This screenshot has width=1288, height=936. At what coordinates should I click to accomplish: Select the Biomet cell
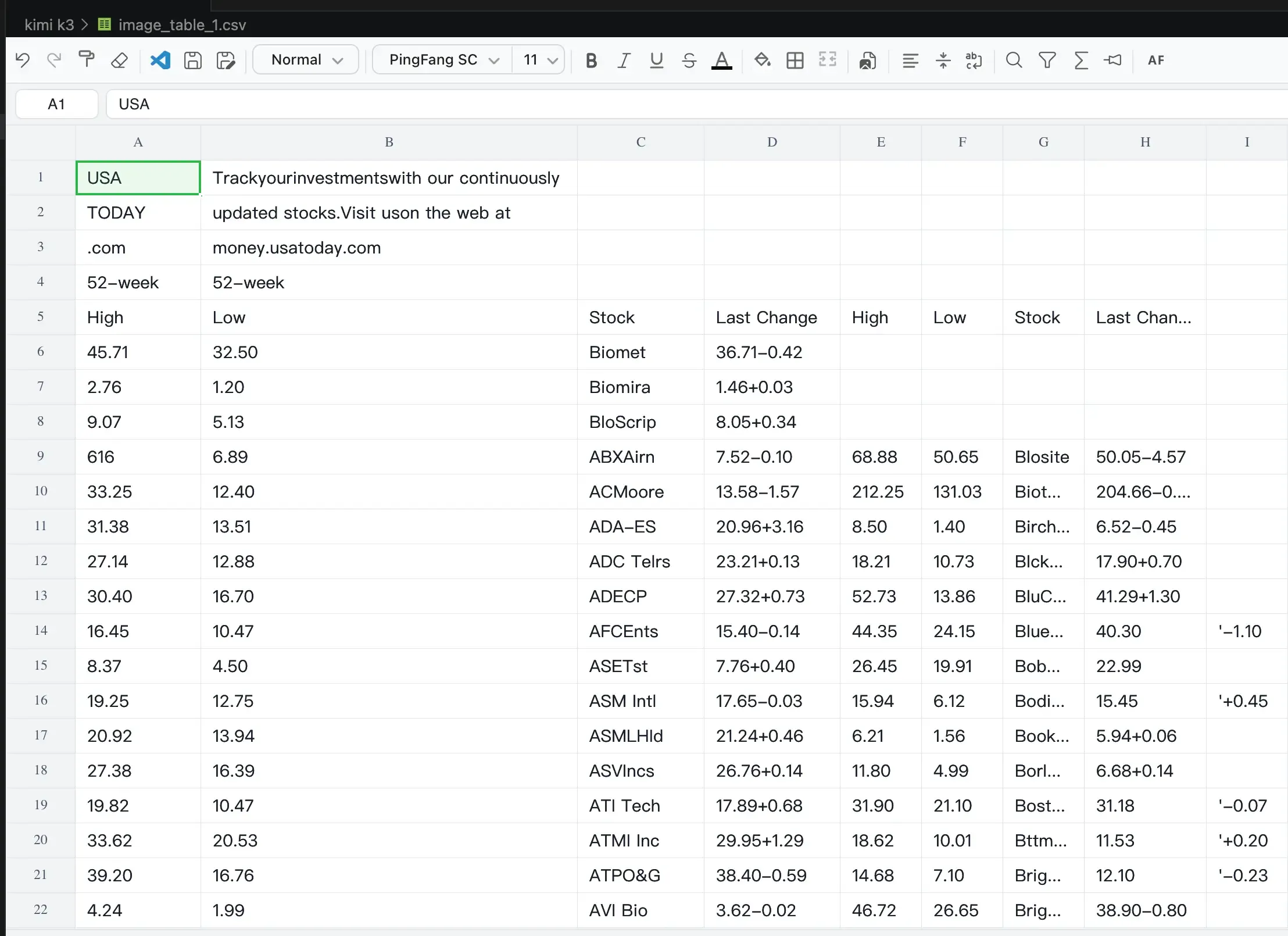coord(641,352)
